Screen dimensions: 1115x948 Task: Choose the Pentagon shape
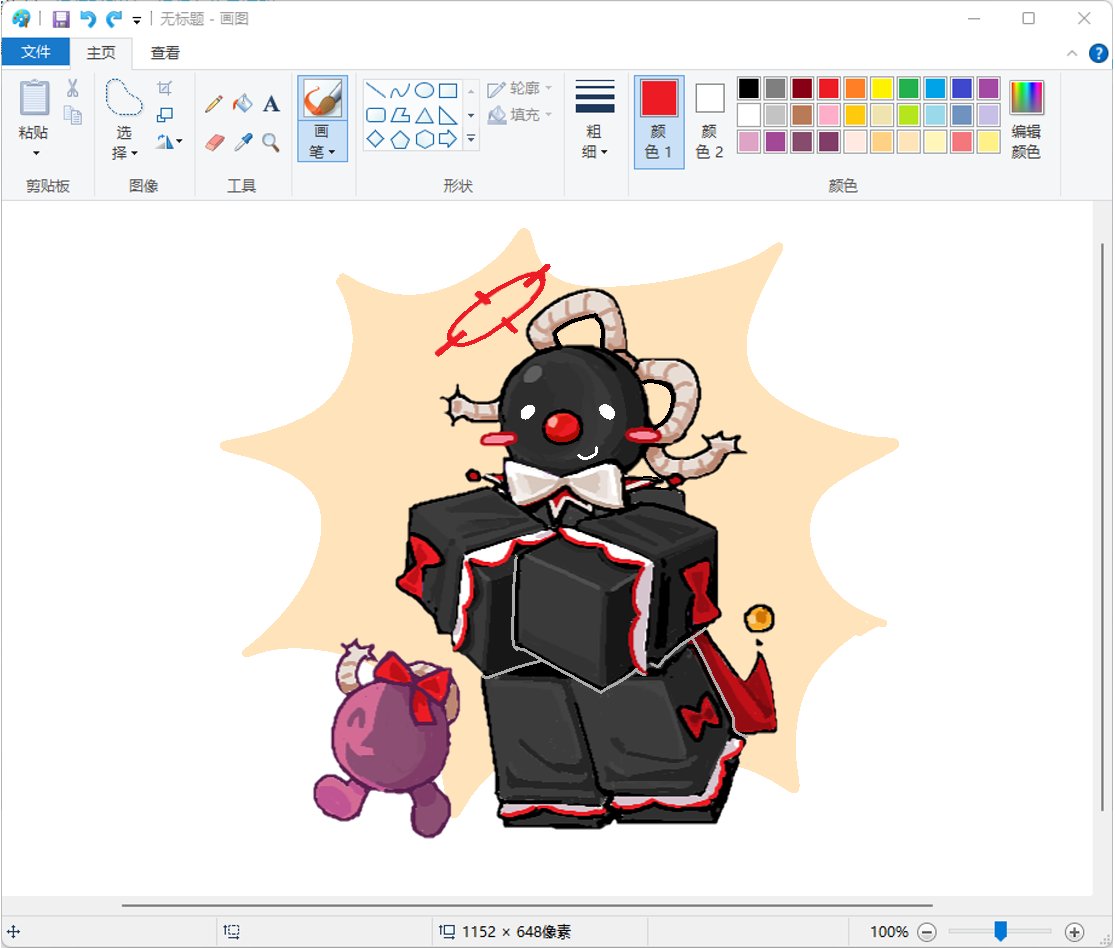pos(400,139)
